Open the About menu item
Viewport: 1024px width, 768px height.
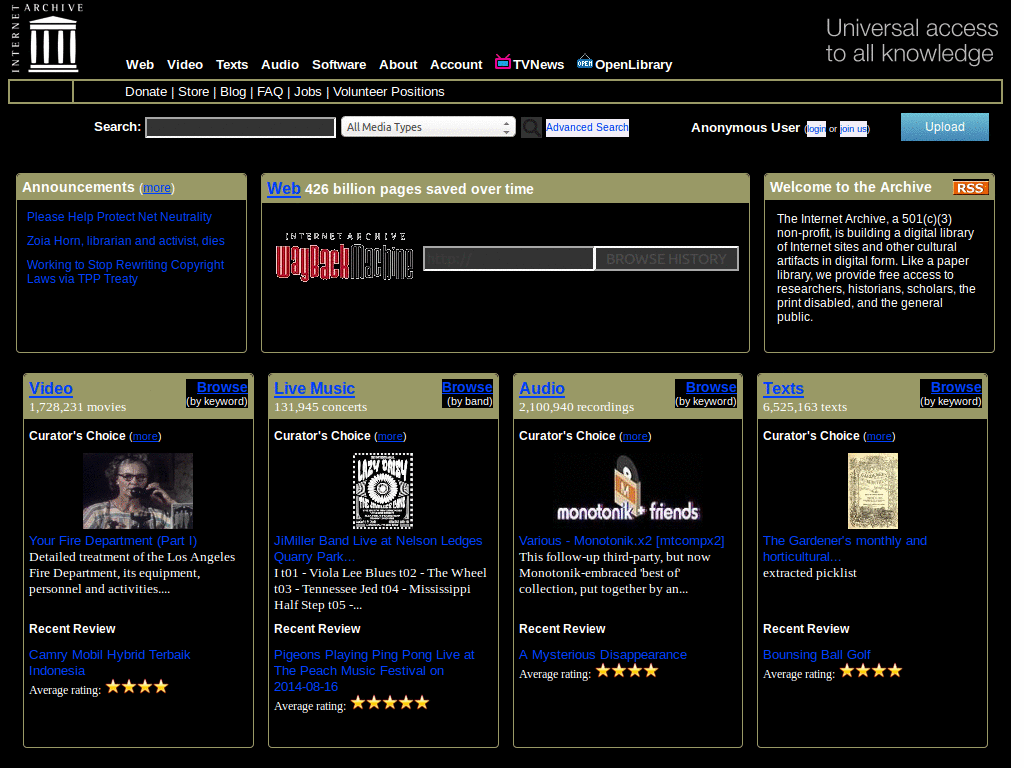398,65
